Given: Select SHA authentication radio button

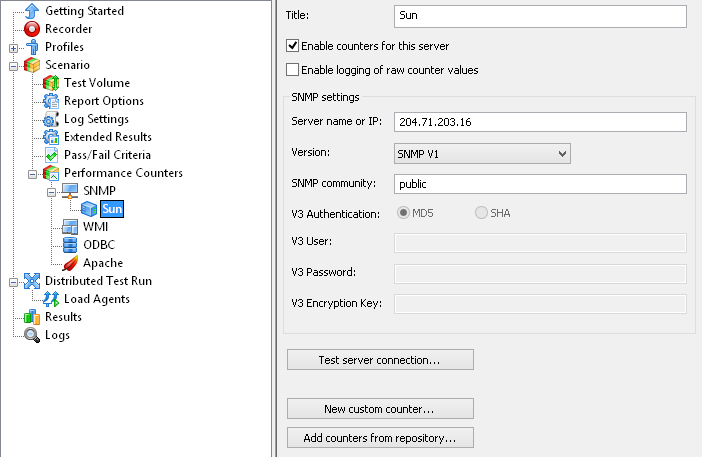Looking at the screenshot, I should click(x=481, y=213).
